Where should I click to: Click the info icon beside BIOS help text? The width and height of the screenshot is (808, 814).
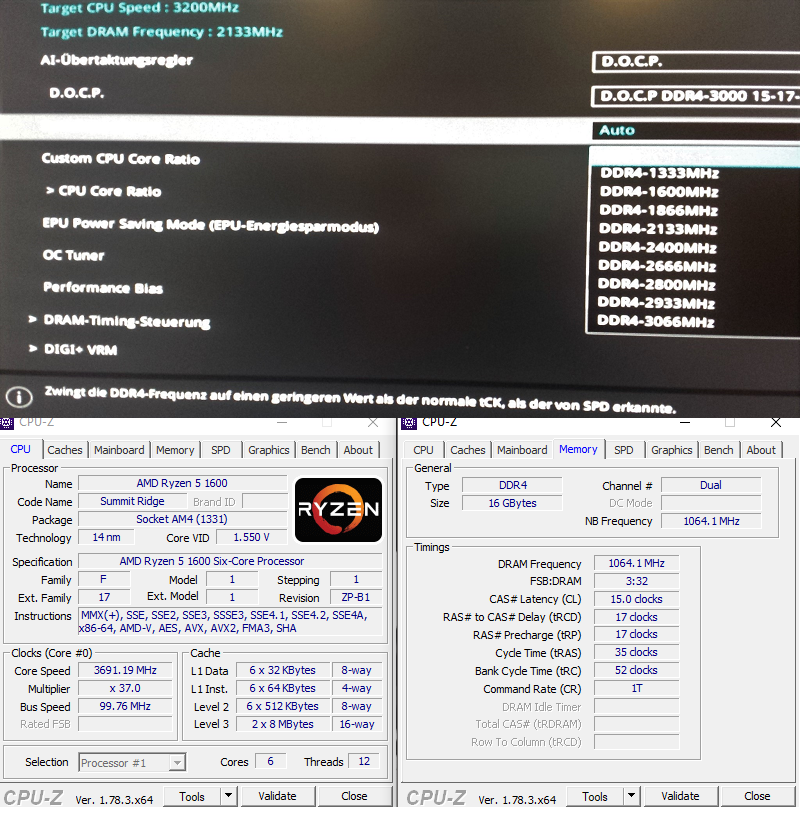[x=19, y=398]
